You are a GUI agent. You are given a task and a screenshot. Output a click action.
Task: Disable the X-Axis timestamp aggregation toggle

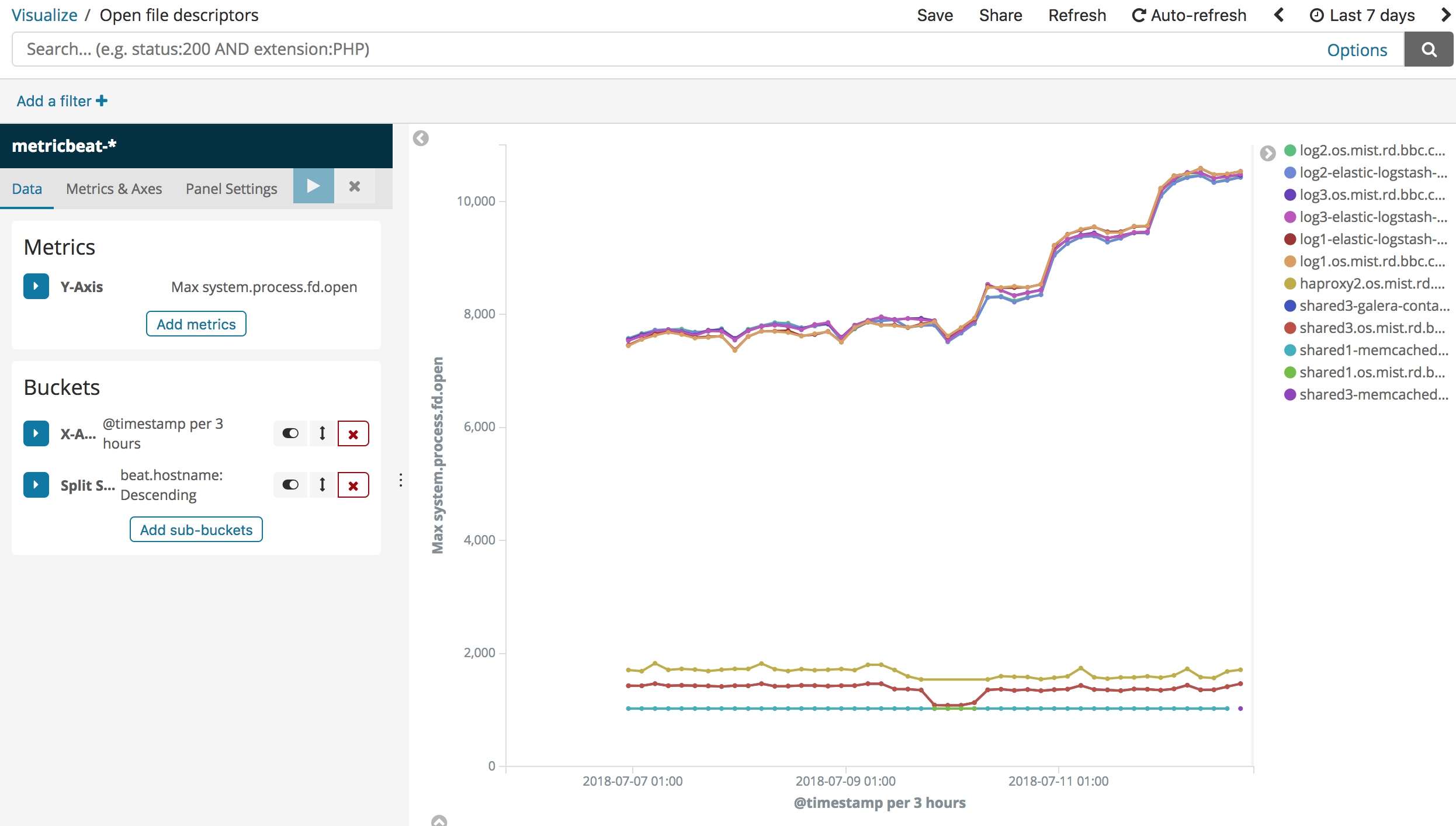(290, 433)
